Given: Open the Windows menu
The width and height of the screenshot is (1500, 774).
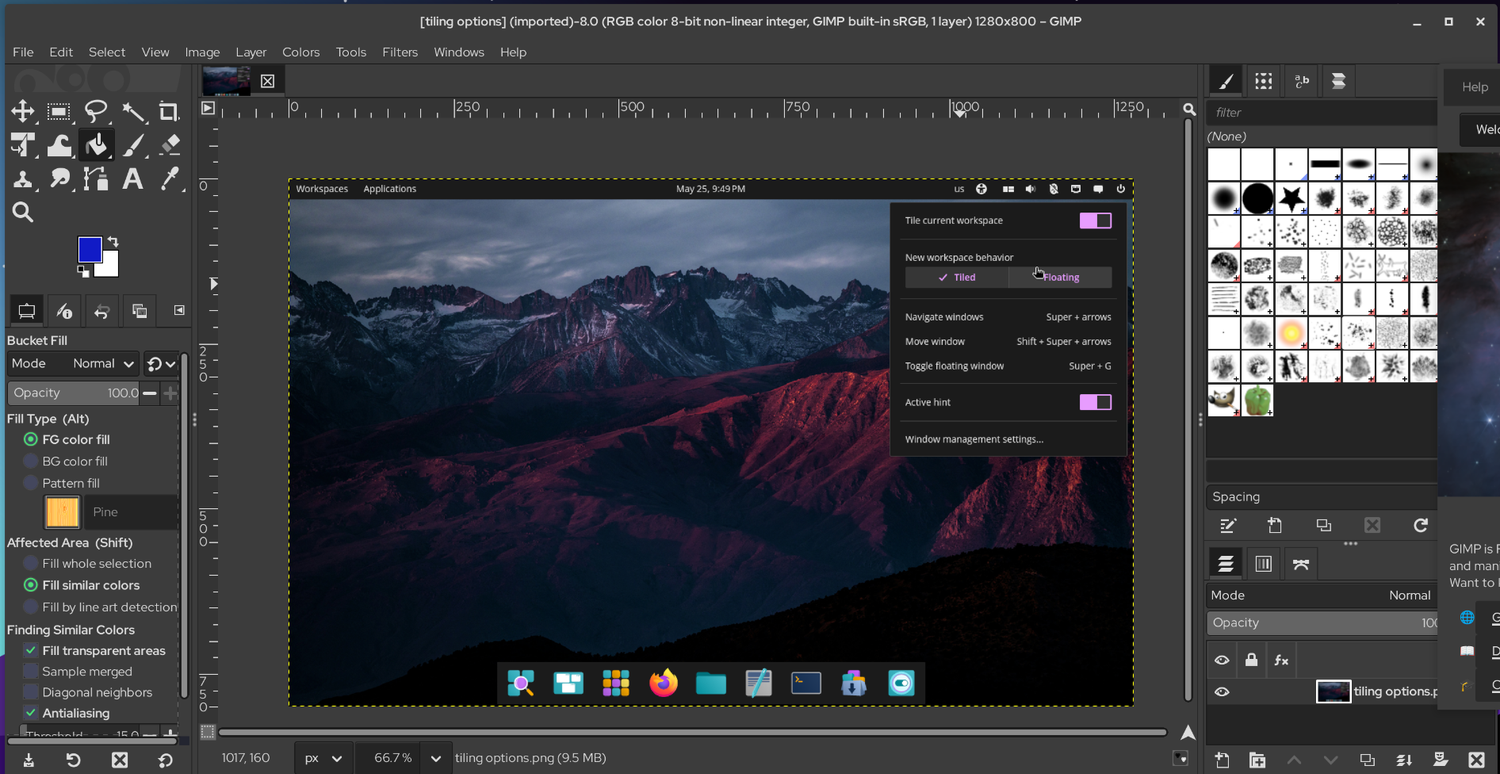Looking at the screenshot, I should click(459, 52).
